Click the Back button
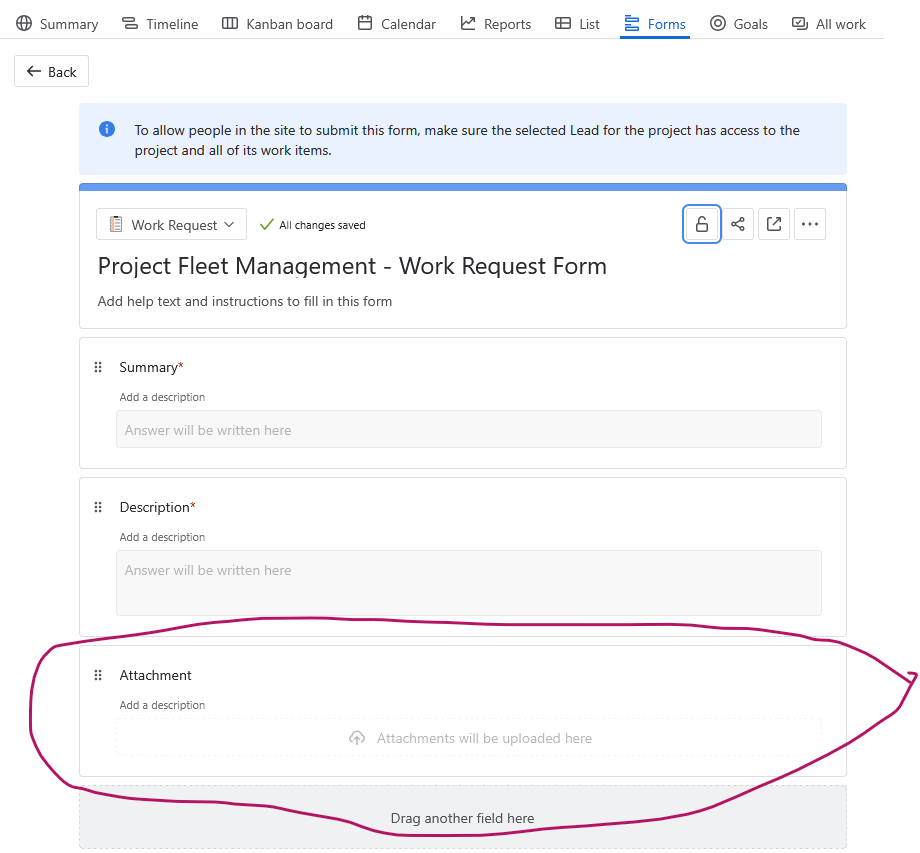Viewport: 920px width, 853px height. click(51, 71)
